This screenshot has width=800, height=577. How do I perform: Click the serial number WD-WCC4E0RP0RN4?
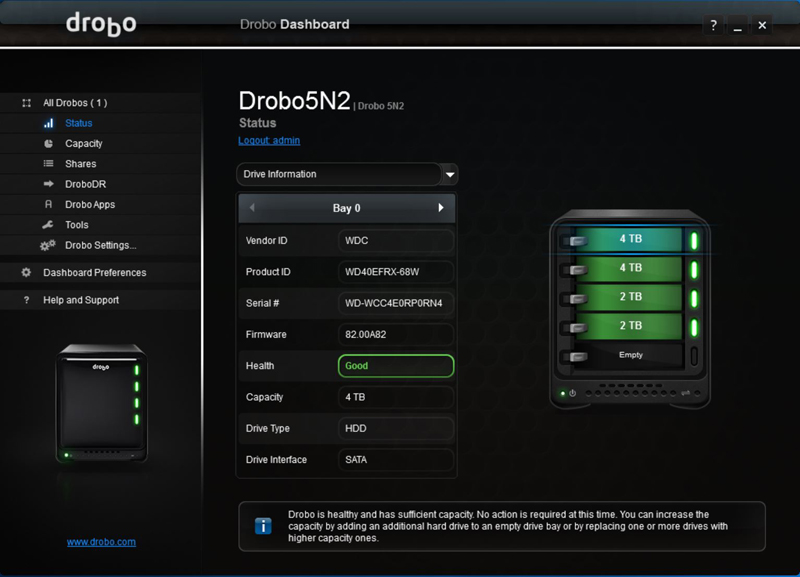click(x=396, y=303)
